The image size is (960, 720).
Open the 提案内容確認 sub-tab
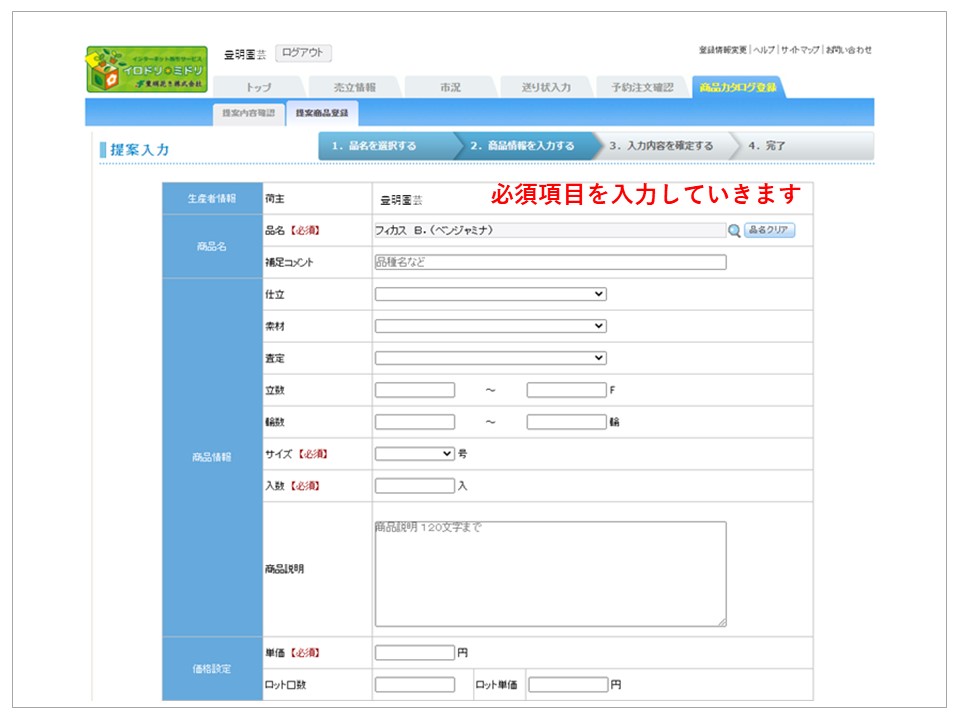249,113
